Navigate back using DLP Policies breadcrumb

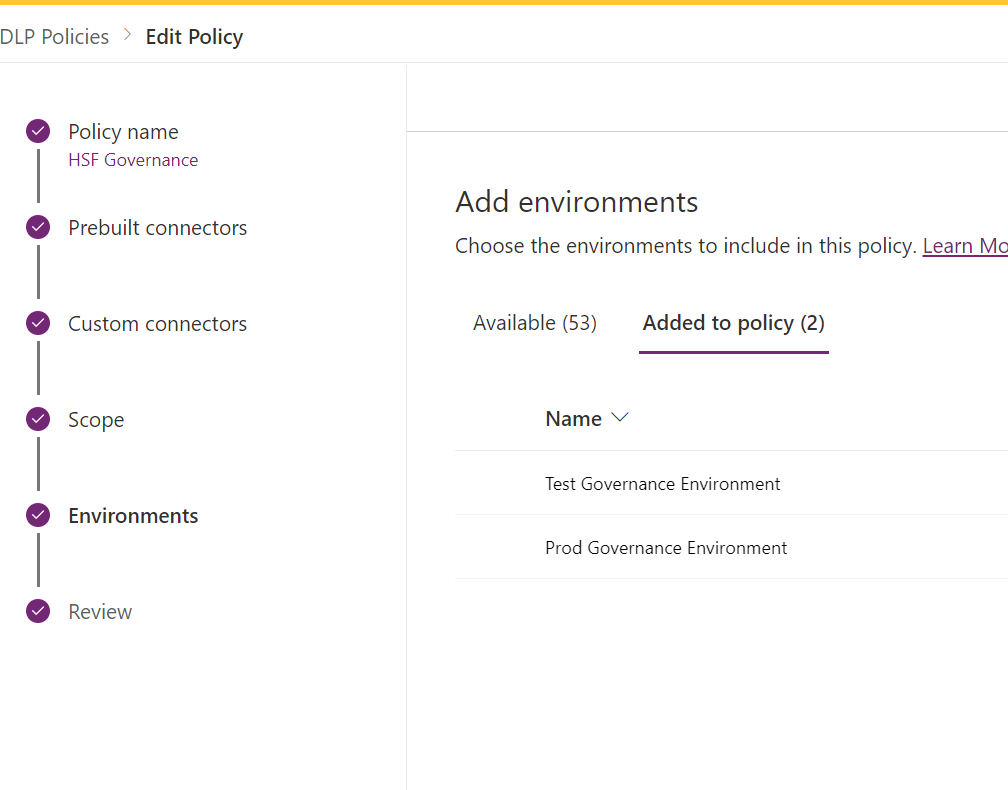[55, 36]
